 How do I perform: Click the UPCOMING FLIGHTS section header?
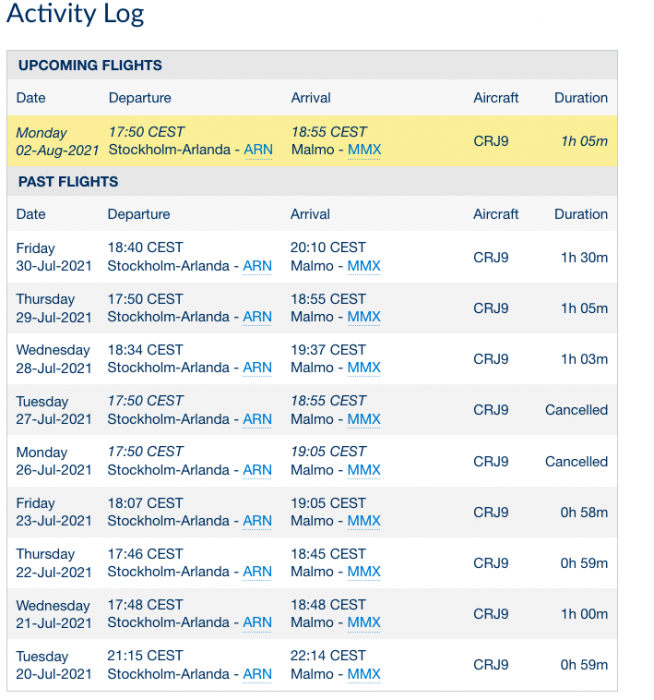click(x=90, y=66)
